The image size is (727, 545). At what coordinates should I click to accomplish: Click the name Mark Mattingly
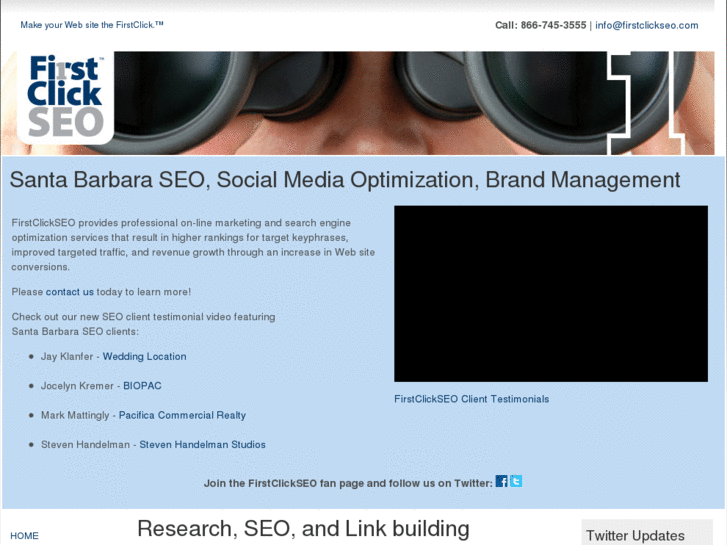pos(75,415)
